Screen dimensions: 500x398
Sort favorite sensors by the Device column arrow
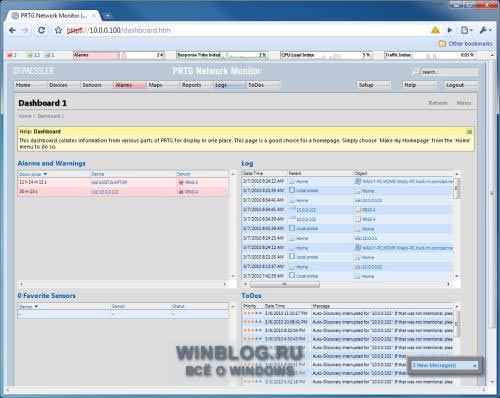pos(36,306)
